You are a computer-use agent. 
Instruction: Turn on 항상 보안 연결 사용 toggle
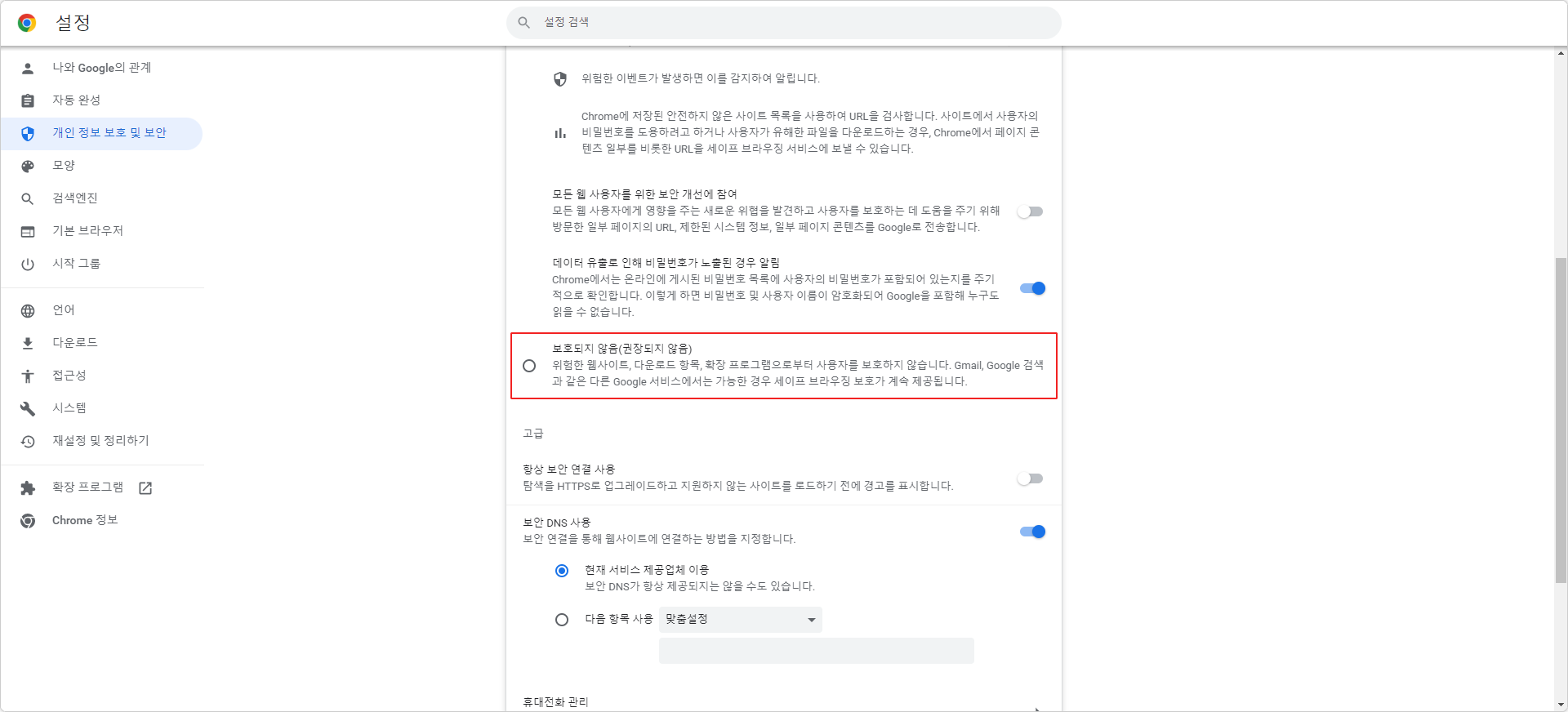point(1031,478)
